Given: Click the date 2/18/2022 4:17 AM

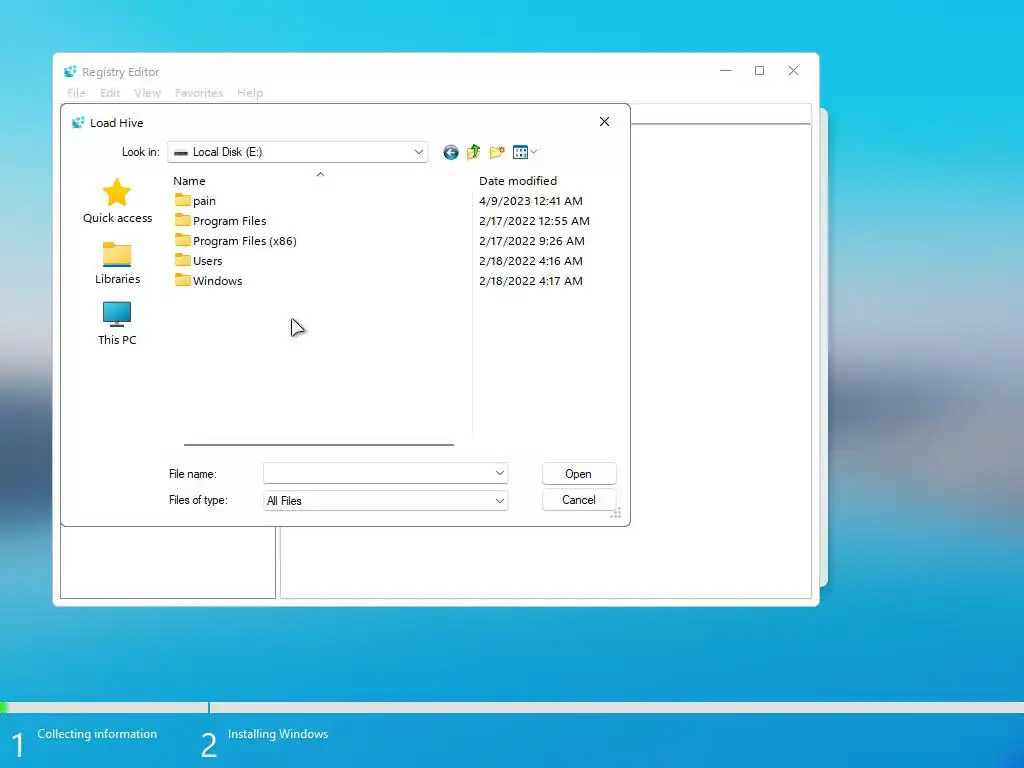Looking at the screenshot, I should [x=531, y=281].
